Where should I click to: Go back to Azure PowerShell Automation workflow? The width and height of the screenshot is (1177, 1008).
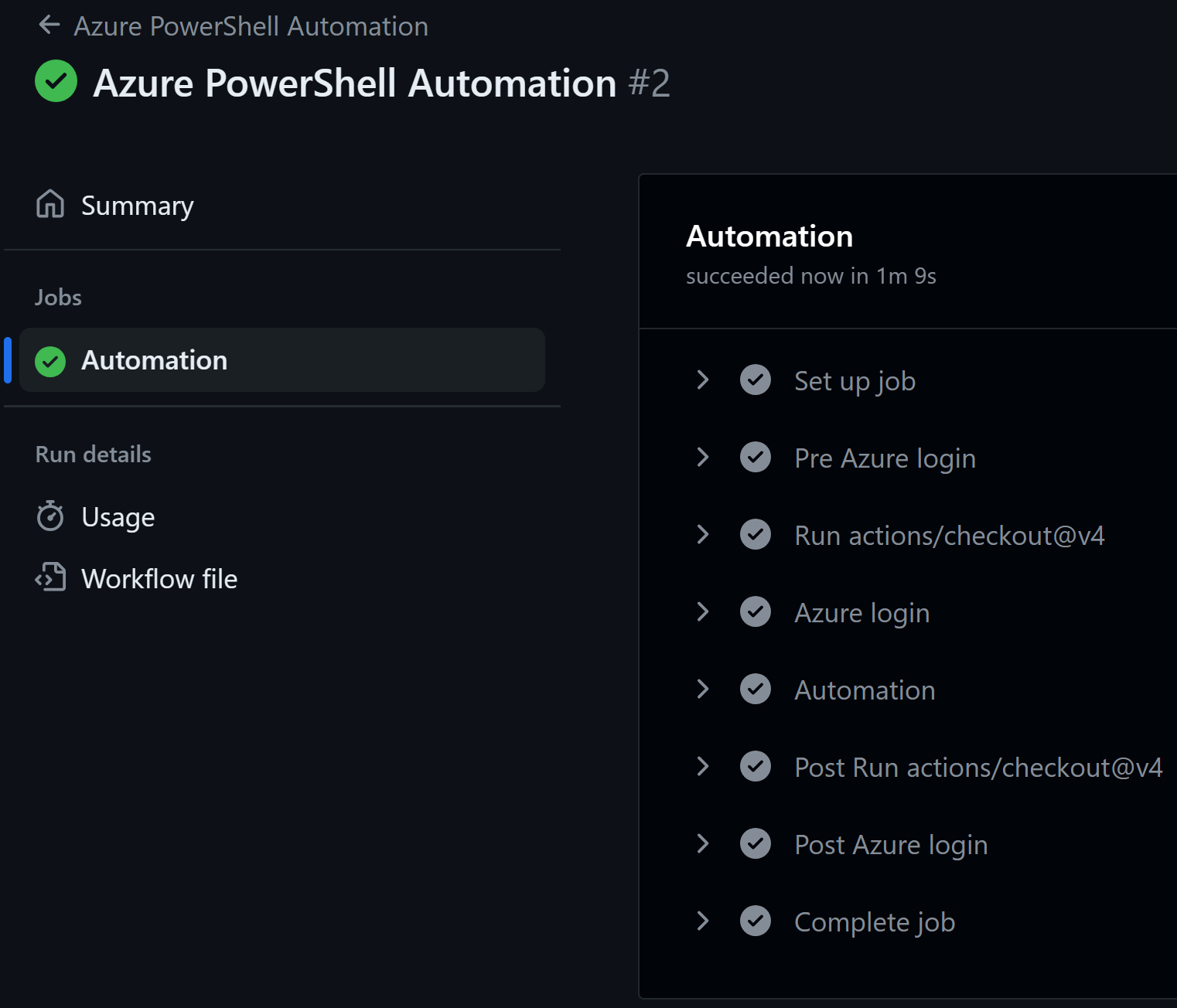(x=251, y=26)
